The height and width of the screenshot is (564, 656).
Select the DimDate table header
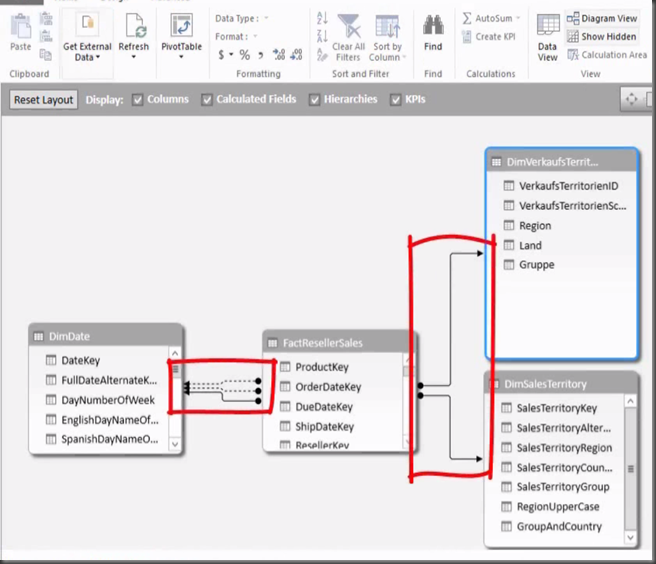point(106,336)
